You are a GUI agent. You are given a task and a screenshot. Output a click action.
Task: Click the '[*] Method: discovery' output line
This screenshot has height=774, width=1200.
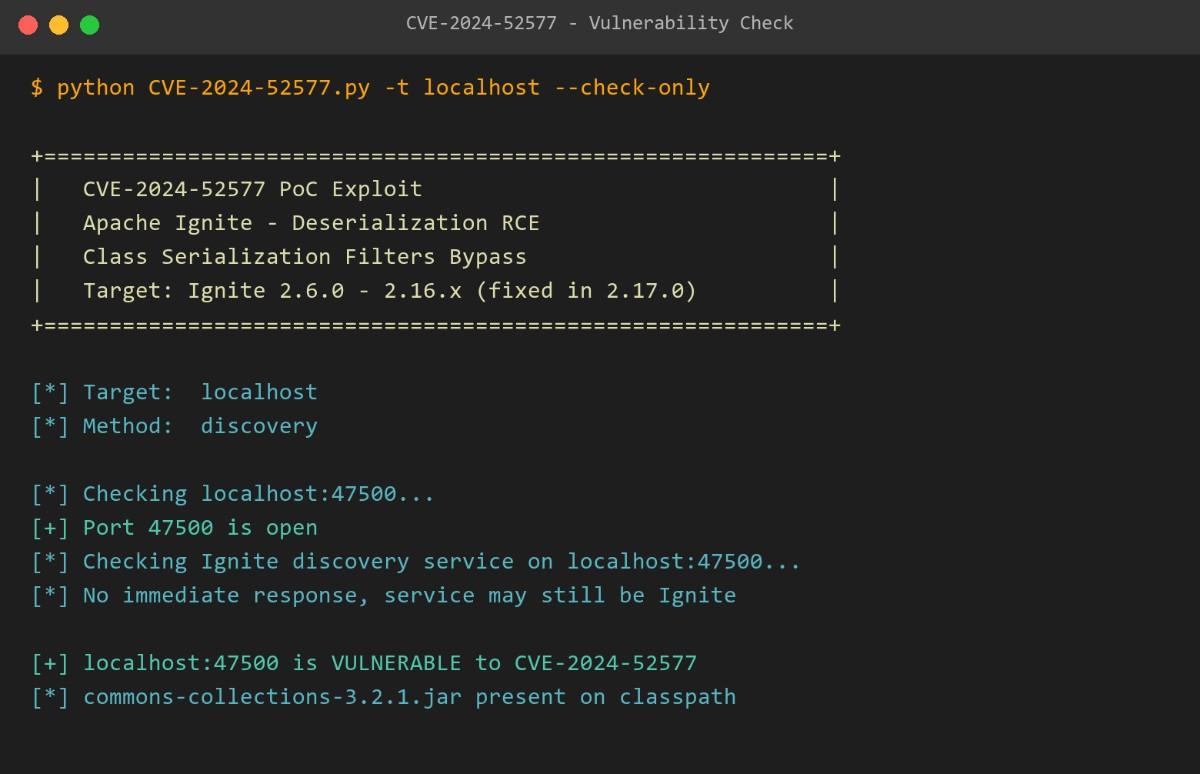click(x=174, y=426)
